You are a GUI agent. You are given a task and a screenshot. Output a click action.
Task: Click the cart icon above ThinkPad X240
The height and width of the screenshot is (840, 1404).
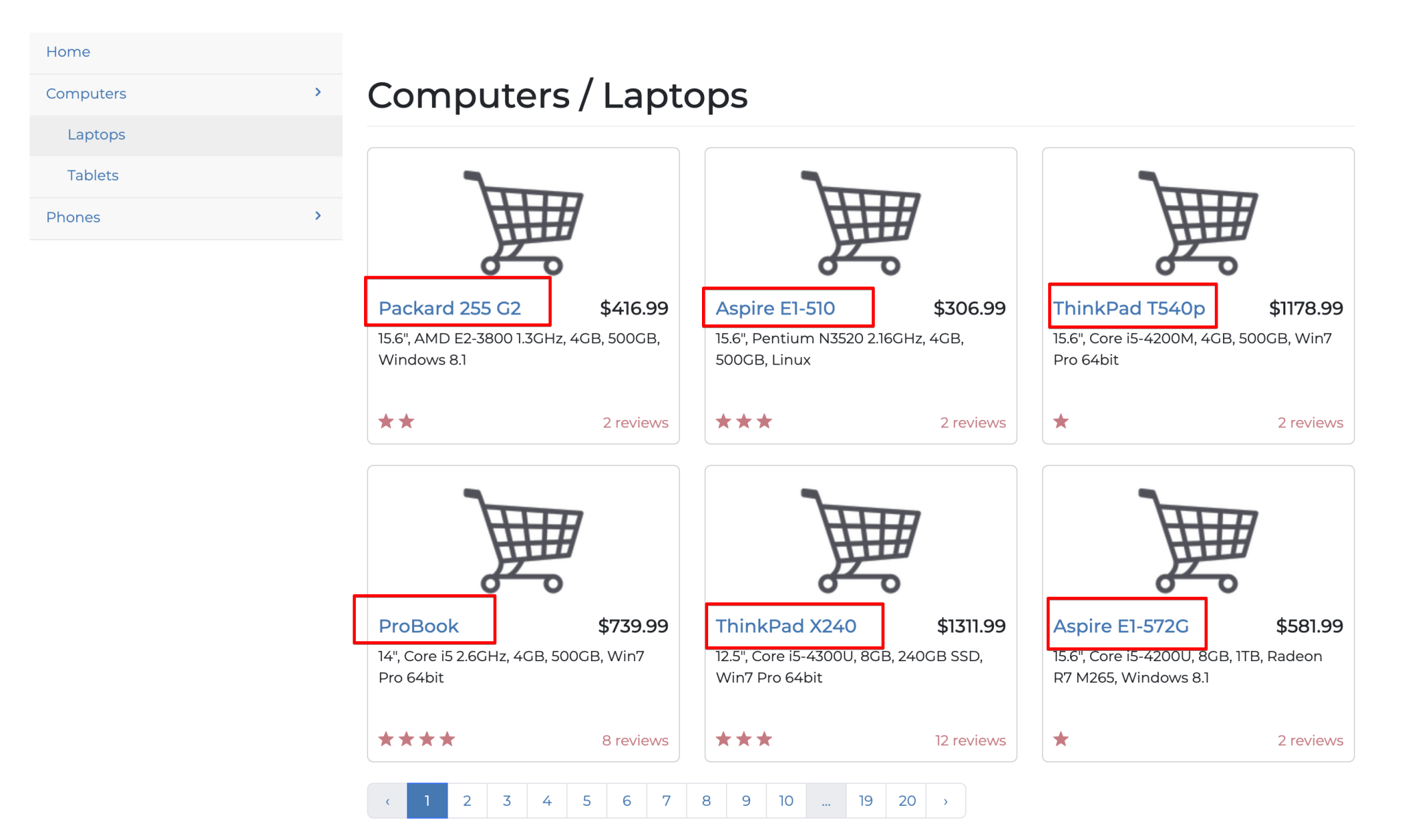[x=860, y=538]
